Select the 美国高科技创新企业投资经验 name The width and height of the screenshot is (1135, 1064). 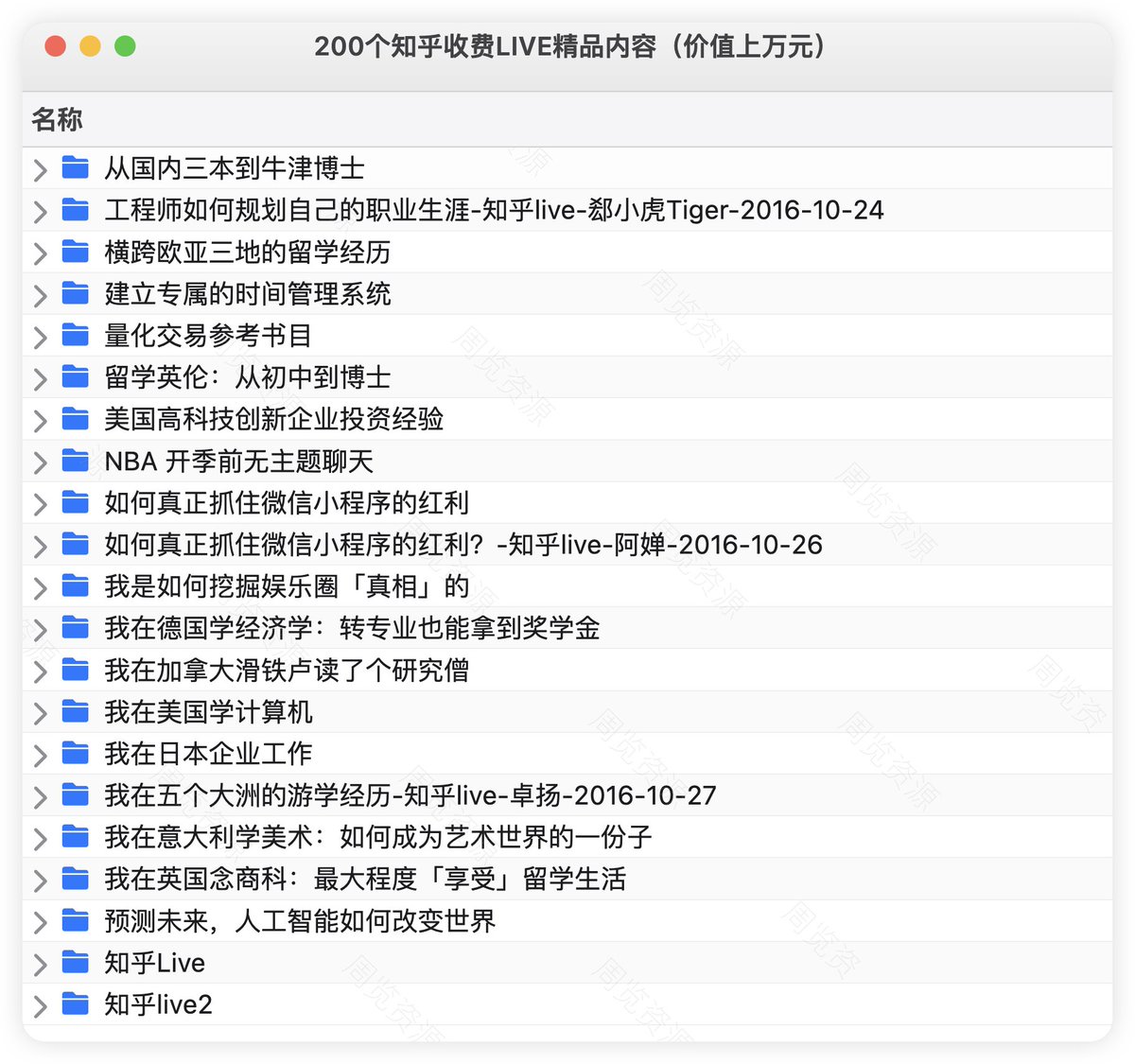coord(273,419)
